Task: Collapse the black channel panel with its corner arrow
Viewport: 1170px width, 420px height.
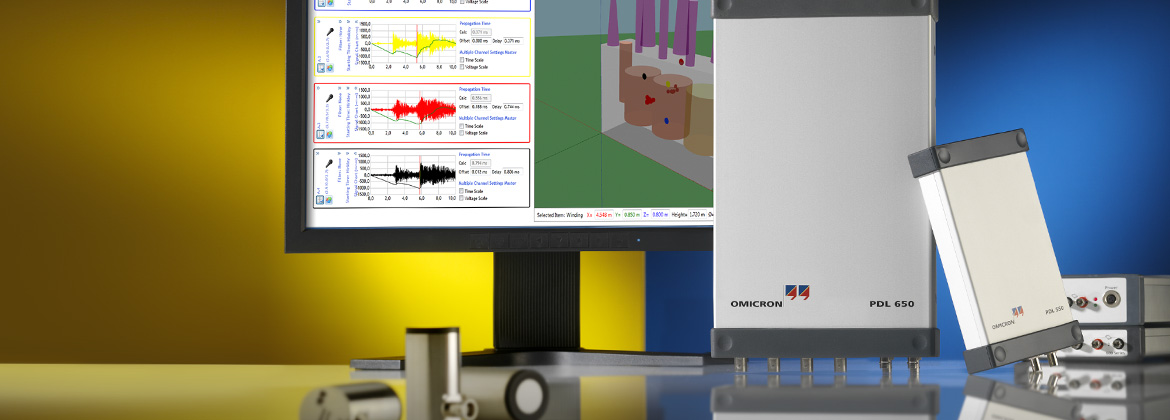Action: (x=317, y=153)
